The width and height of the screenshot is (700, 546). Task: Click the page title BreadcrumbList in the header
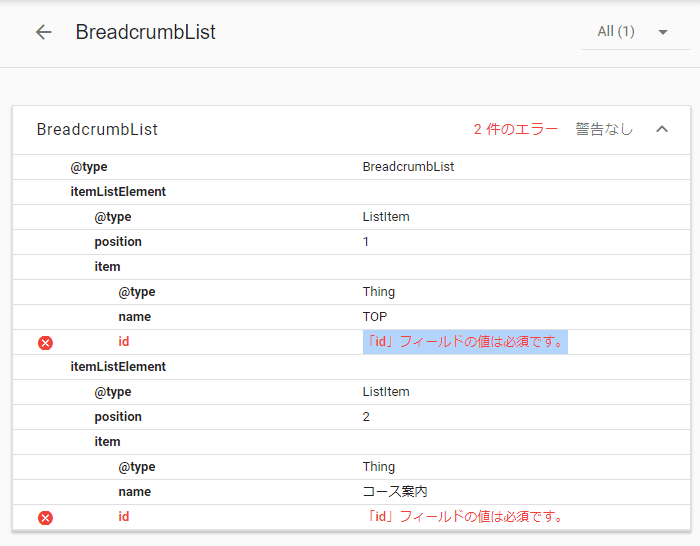146,32
